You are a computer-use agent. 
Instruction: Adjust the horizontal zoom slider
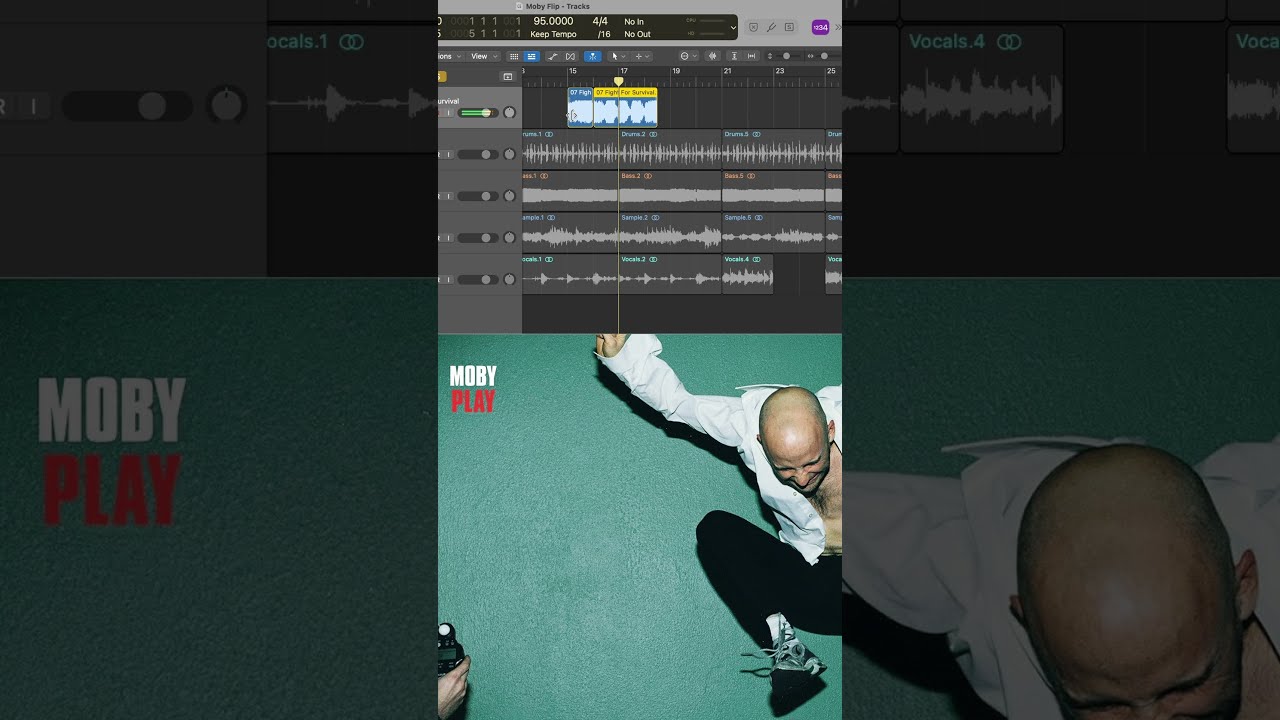tap(824, 56)
